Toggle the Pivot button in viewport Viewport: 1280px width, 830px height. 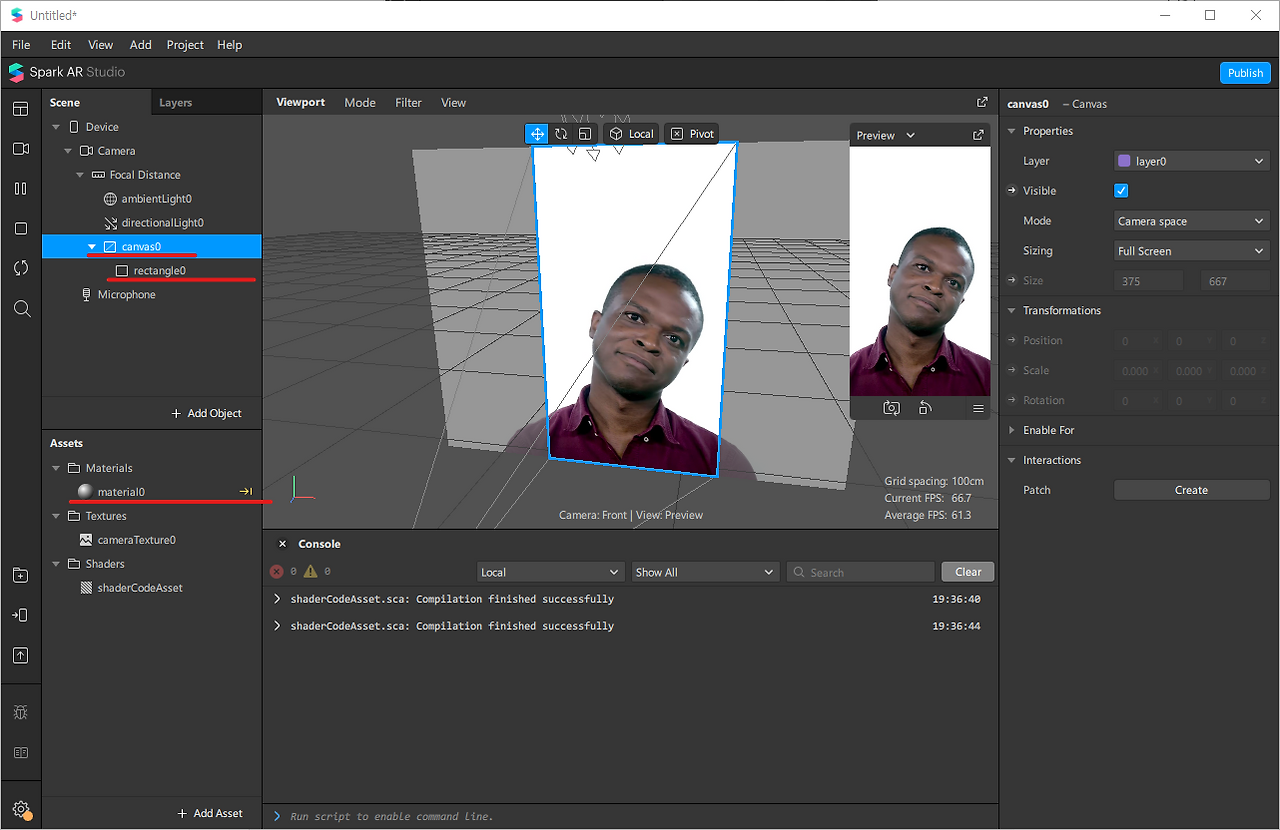(x=692, y=134)
